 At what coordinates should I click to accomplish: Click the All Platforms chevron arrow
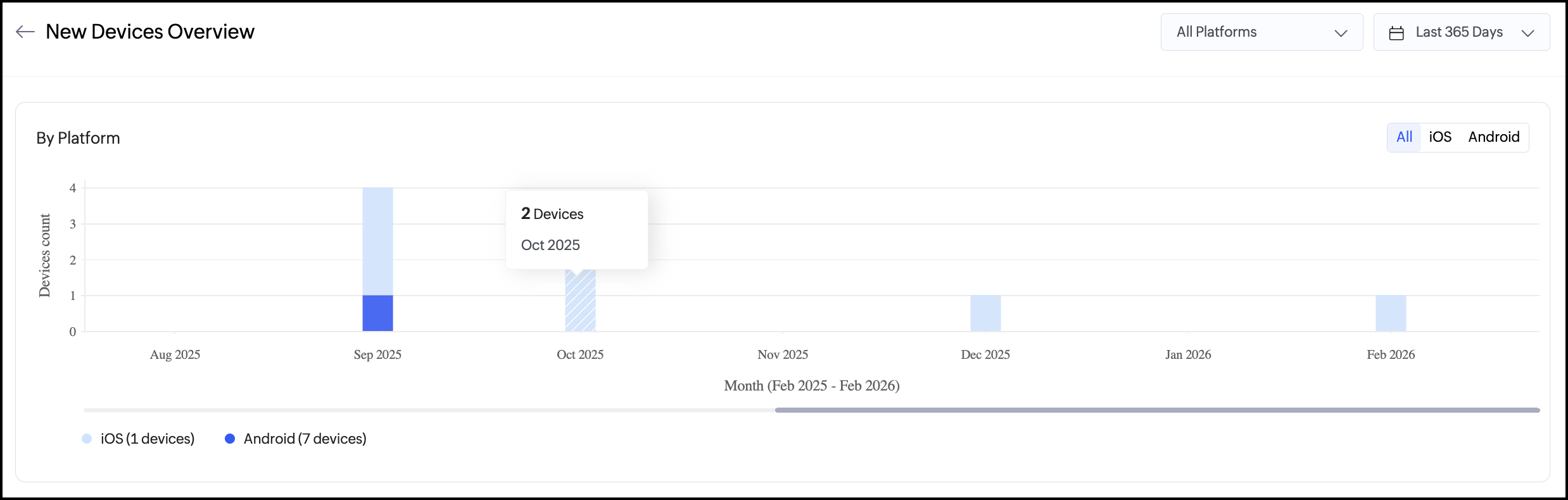[x=1341, y=33]
